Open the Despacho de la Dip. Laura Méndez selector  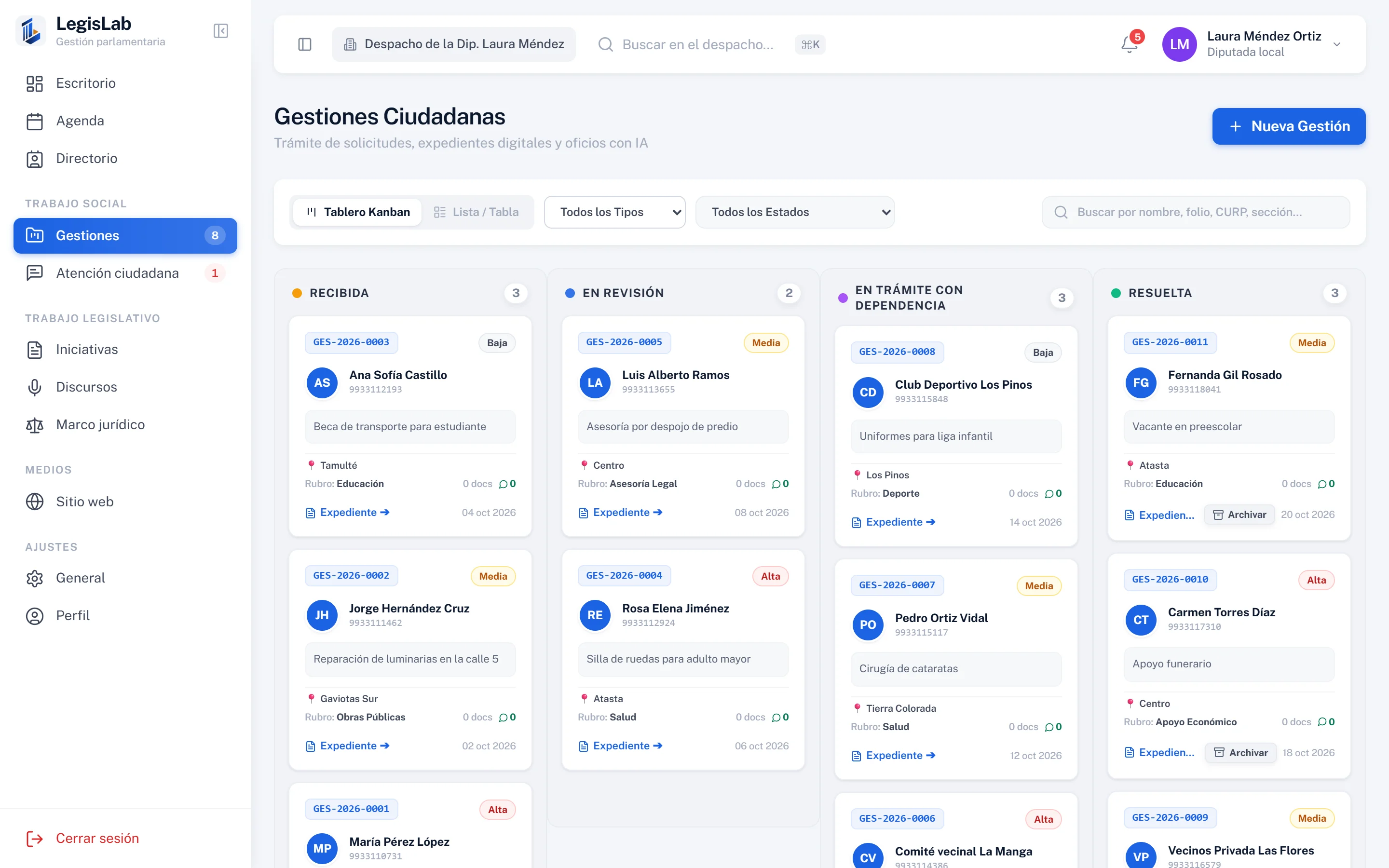[453, 44]
